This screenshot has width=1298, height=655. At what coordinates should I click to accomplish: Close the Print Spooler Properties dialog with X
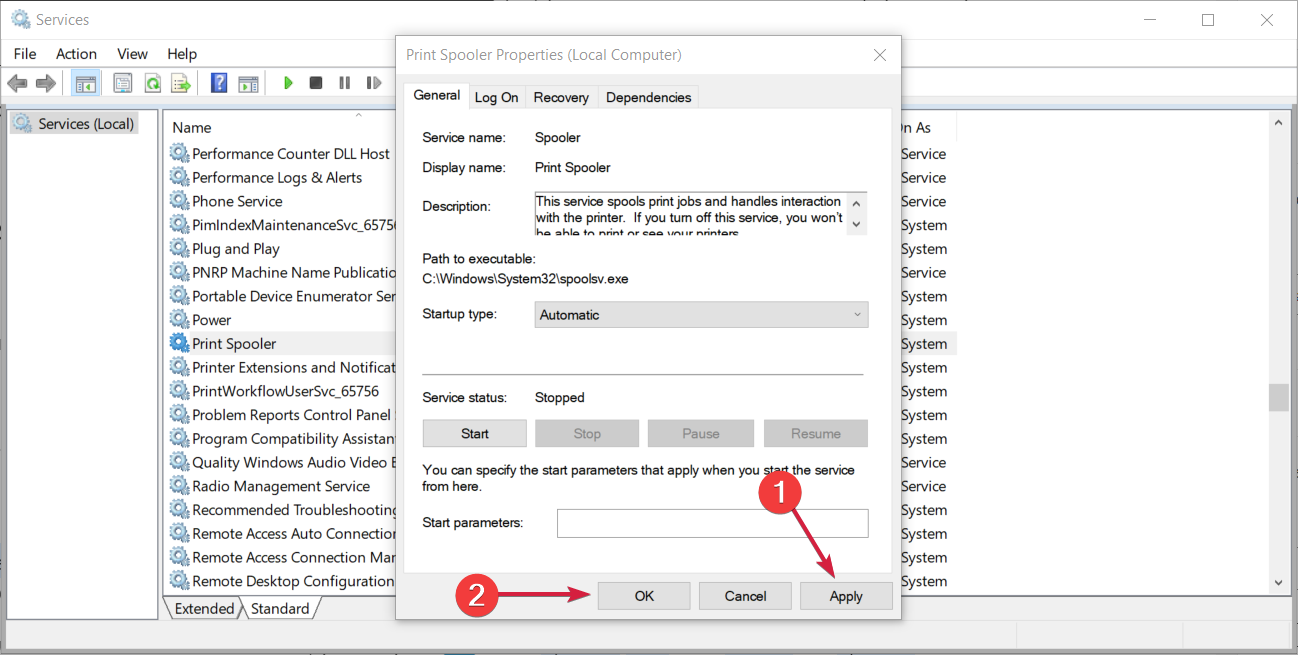point(880,55)
